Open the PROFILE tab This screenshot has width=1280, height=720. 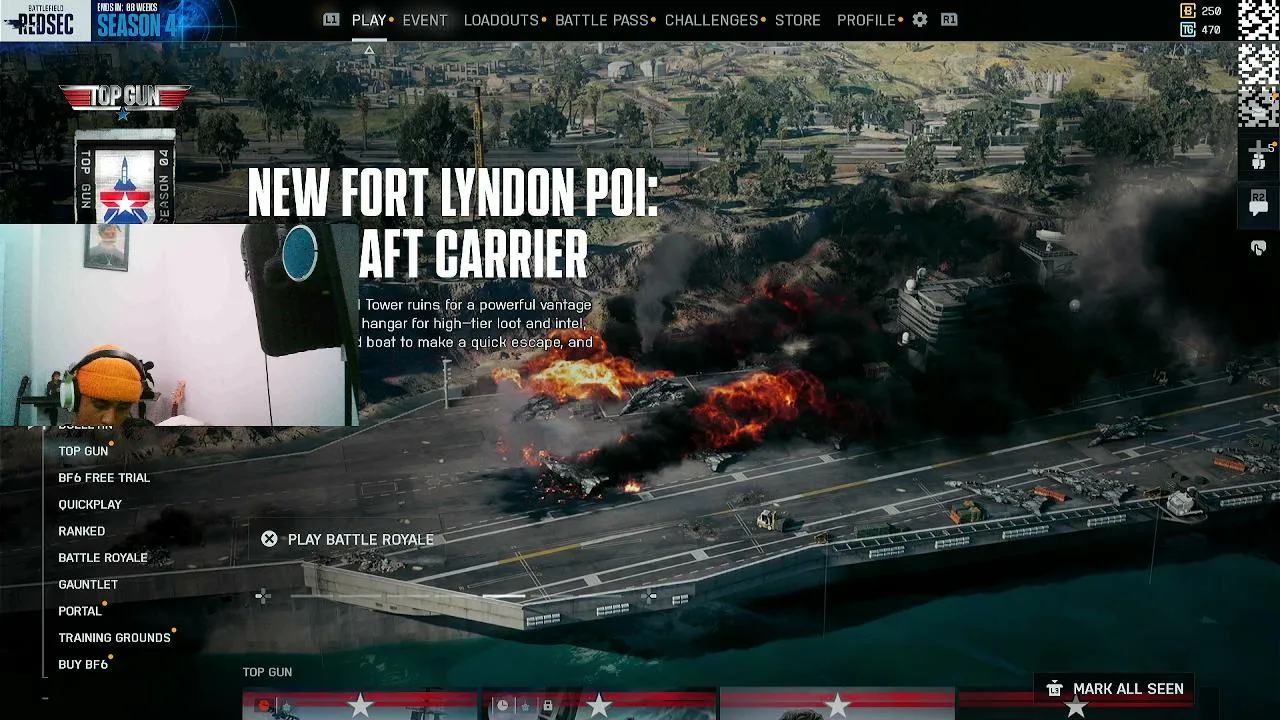866,20
